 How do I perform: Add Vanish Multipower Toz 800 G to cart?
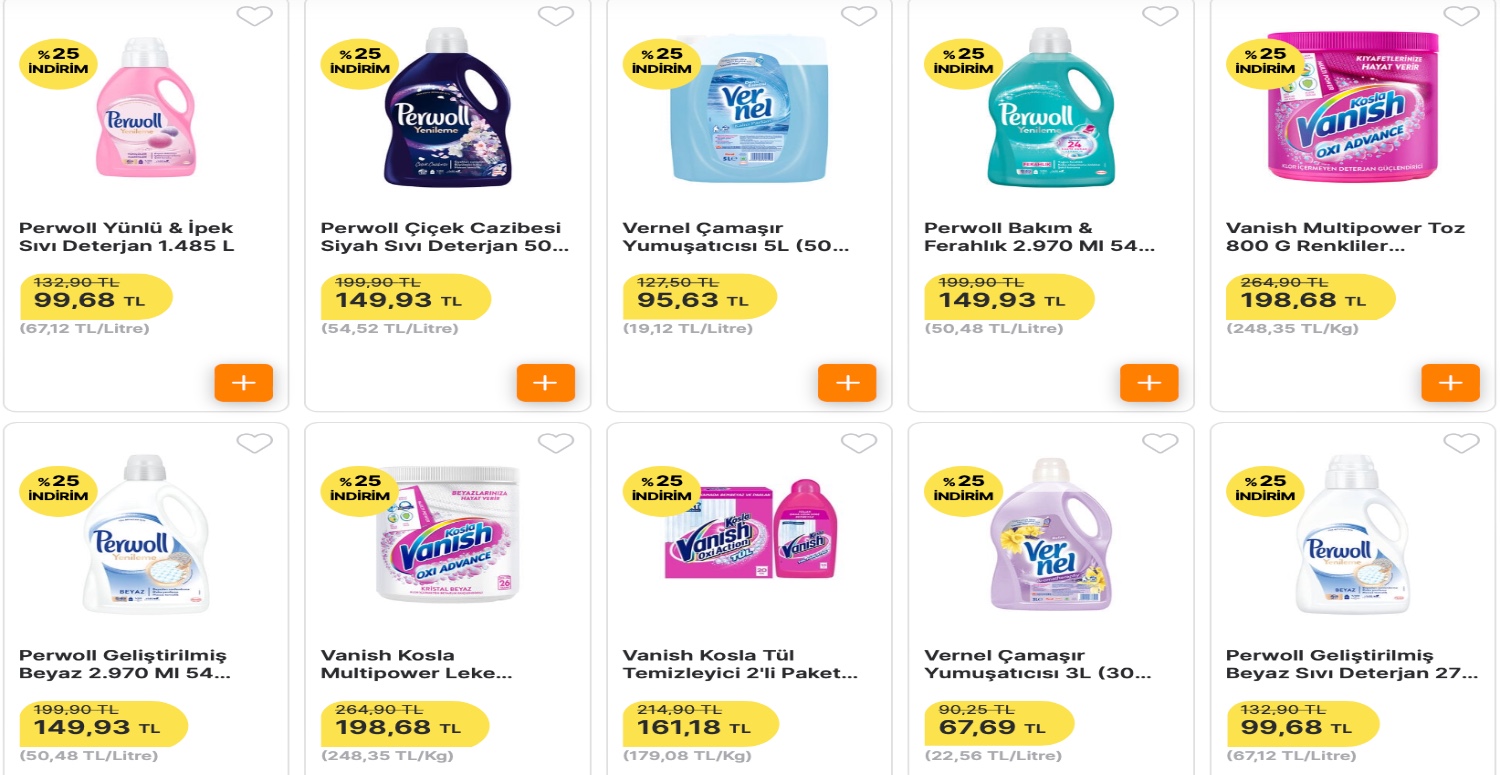click(1450, 383)
